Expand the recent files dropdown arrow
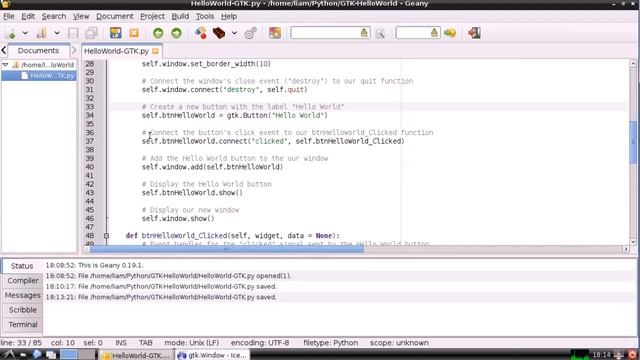The width and height of the screenshot is (640, 360). [x=57, y=33]
